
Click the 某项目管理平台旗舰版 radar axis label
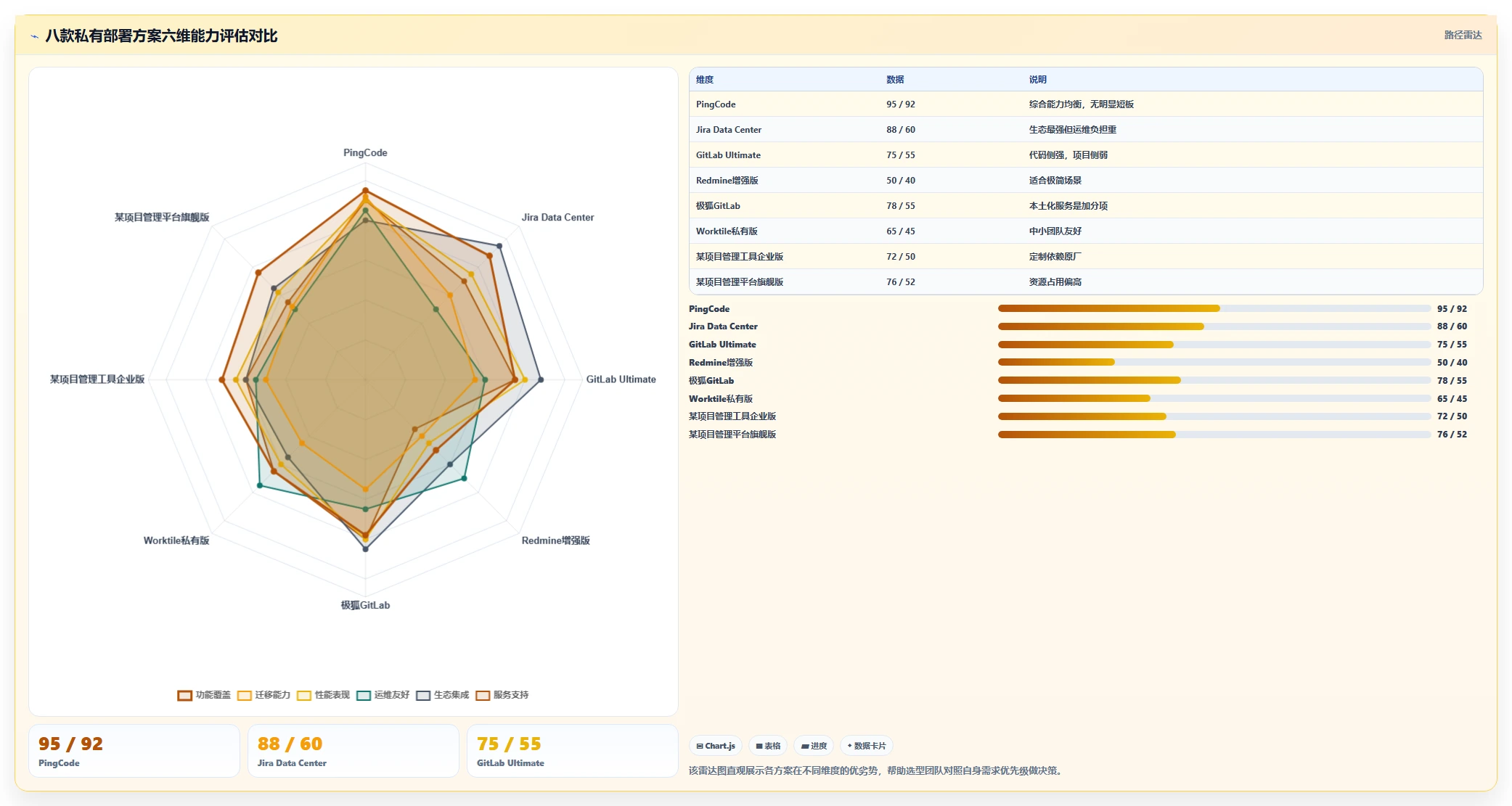pyautogui.click(x=162, y=218)
